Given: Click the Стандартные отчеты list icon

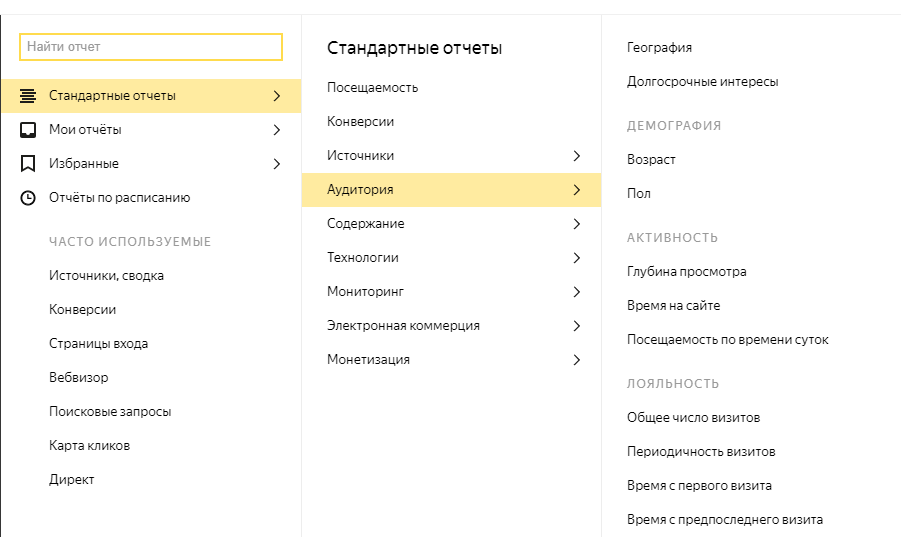Looking at the screenshot, I should (28, 96).
